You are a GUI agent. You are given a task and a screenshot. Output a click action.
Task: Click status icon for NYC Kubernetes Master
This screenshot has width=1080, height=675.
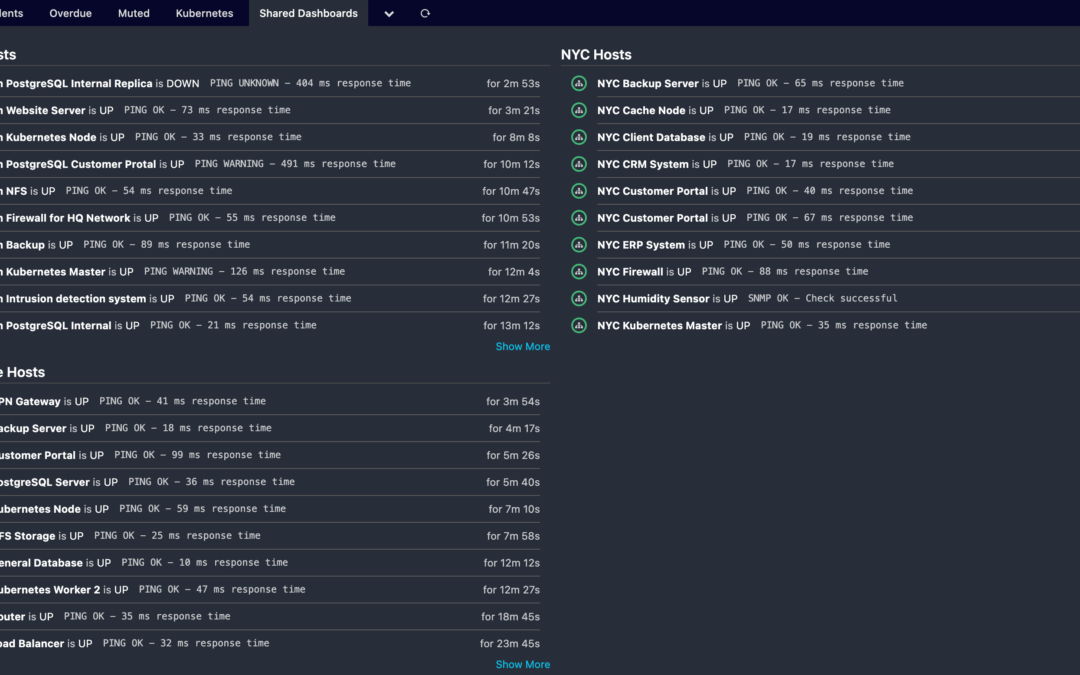(x=579, y=325)
